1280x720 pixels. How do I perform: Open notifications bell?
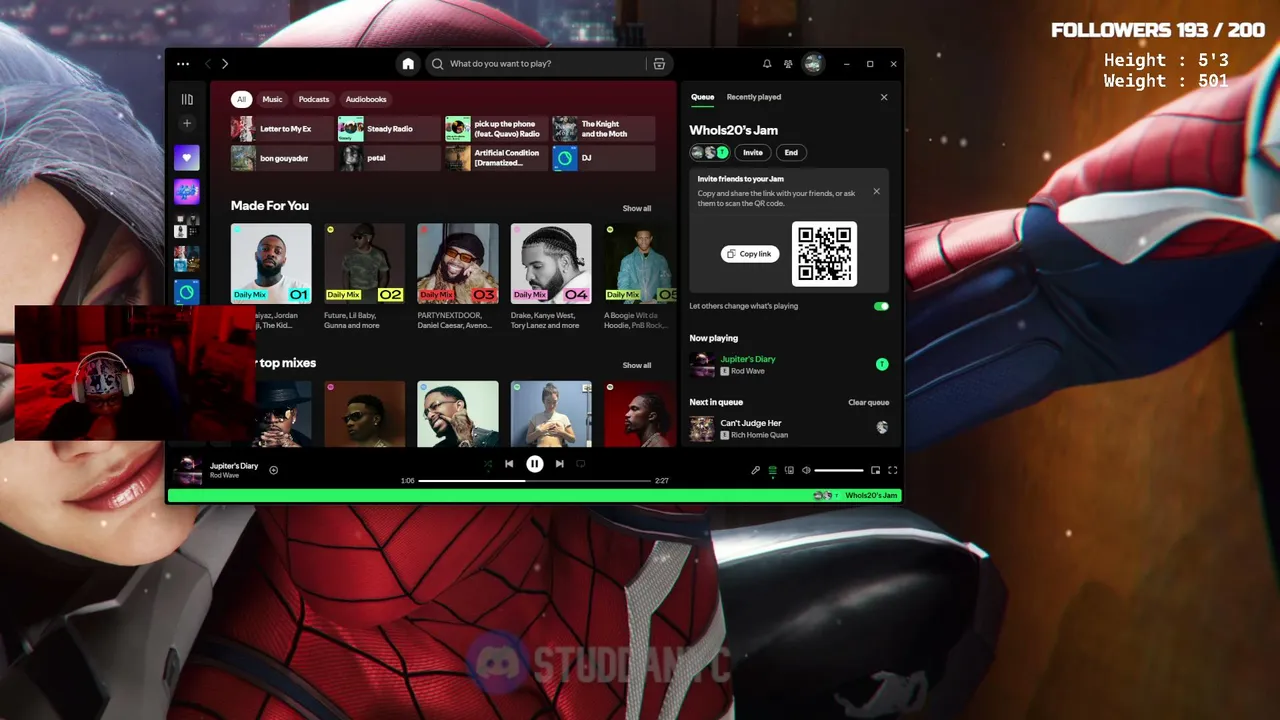click(767, 64)
